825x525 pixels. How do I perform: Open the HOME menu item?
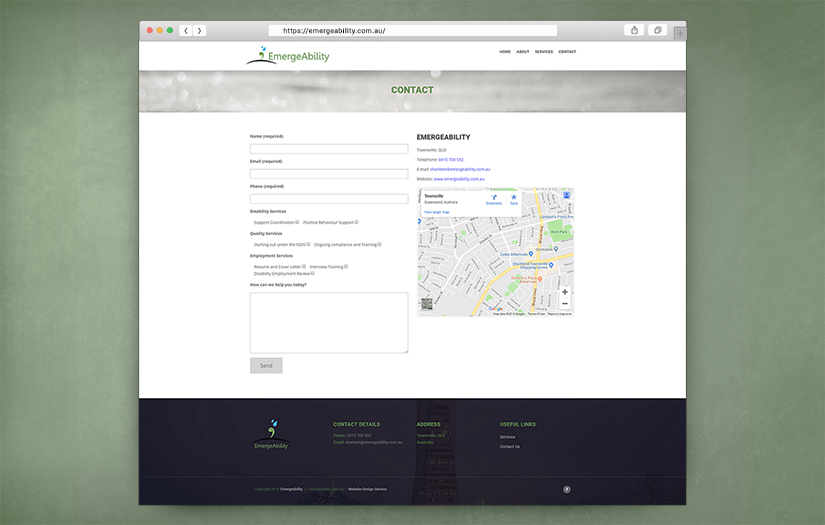coord(505,52)
